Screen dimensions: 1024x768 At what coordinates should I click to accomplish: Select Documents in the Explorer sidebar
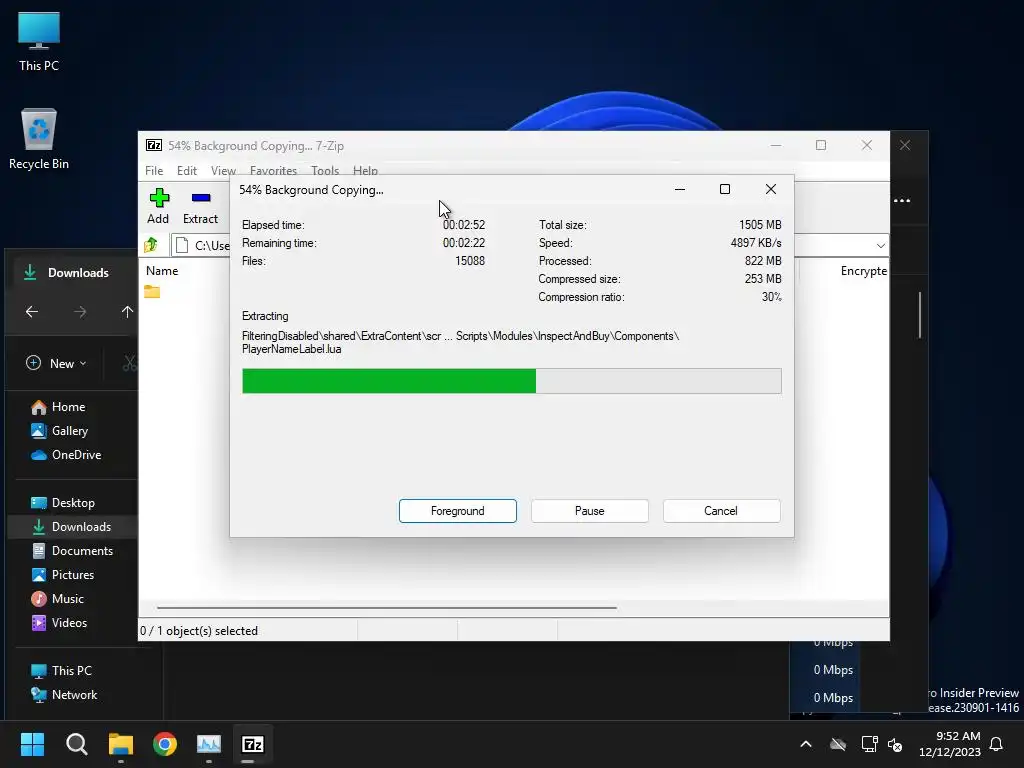82,551
